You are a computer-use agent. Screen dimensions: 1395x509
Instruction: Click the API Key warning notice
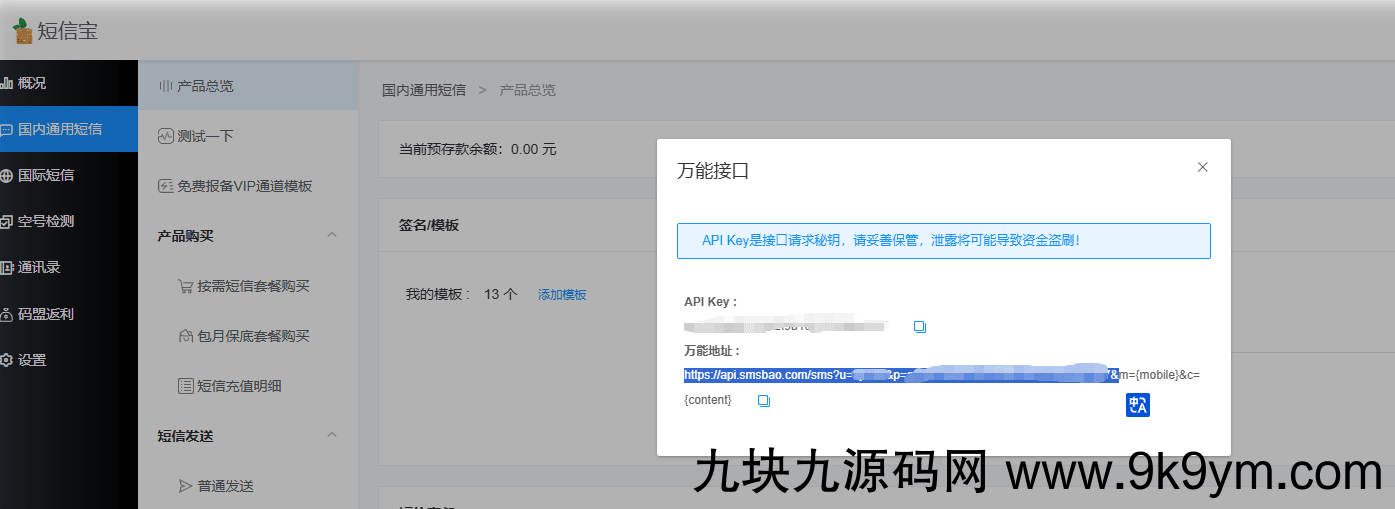(944, 241)
